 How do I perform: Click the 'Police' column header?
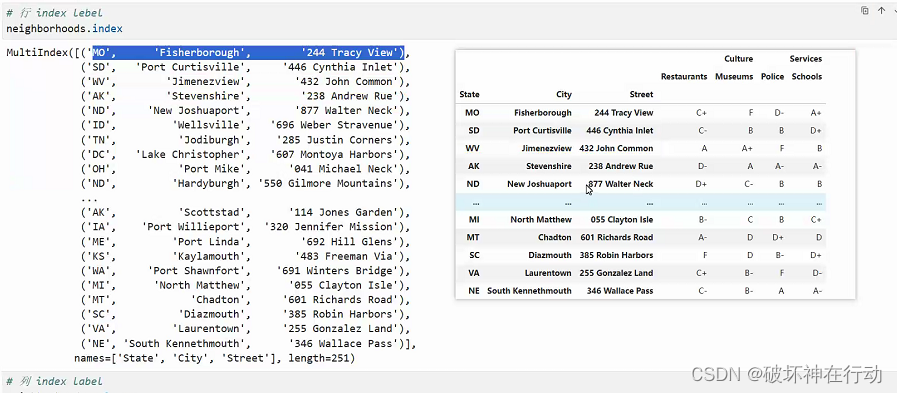(772, 77)
